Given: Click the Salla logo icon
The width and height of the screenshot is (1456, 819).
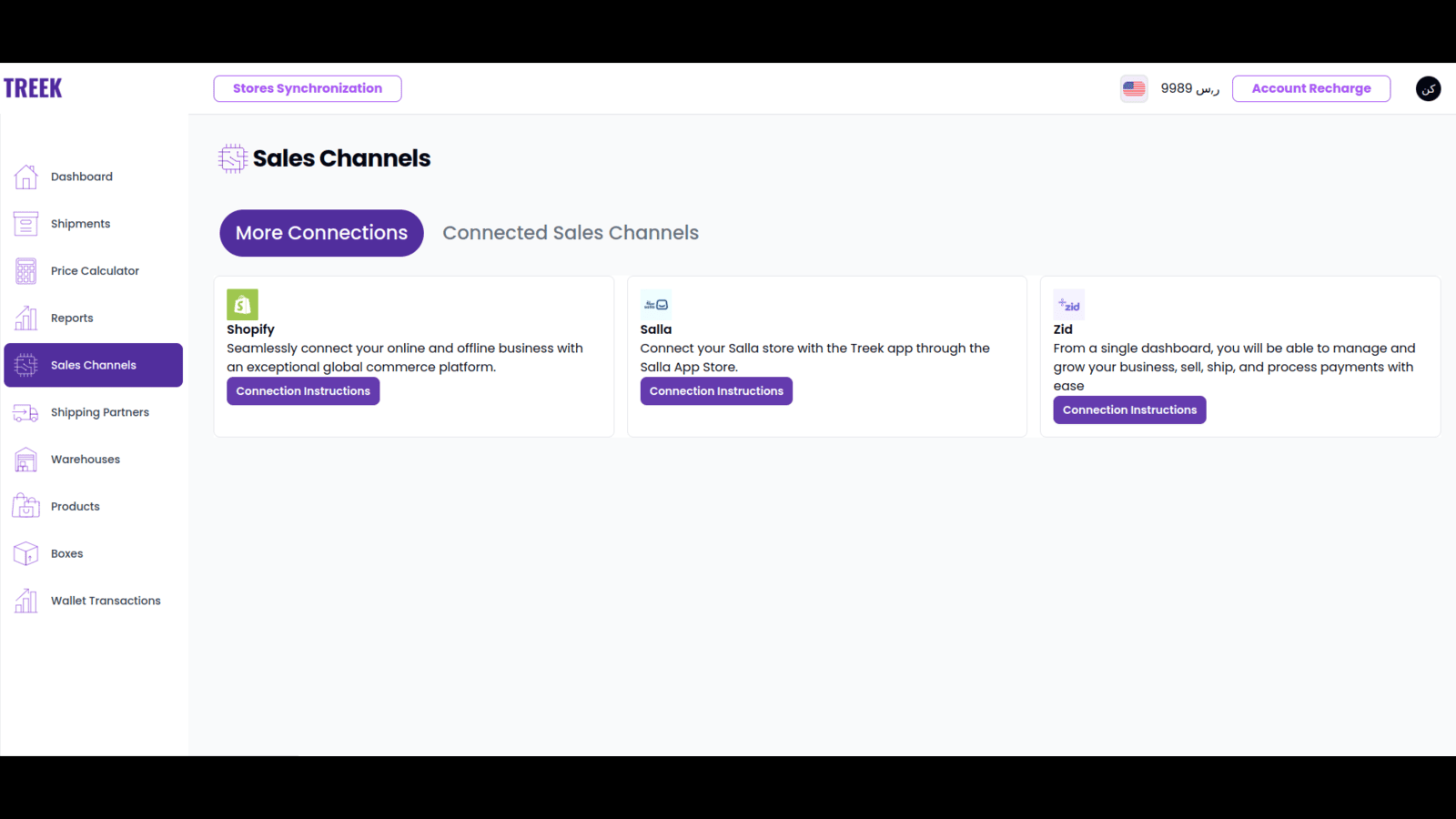Looking at the screenshot, I should tap(656, 305).
